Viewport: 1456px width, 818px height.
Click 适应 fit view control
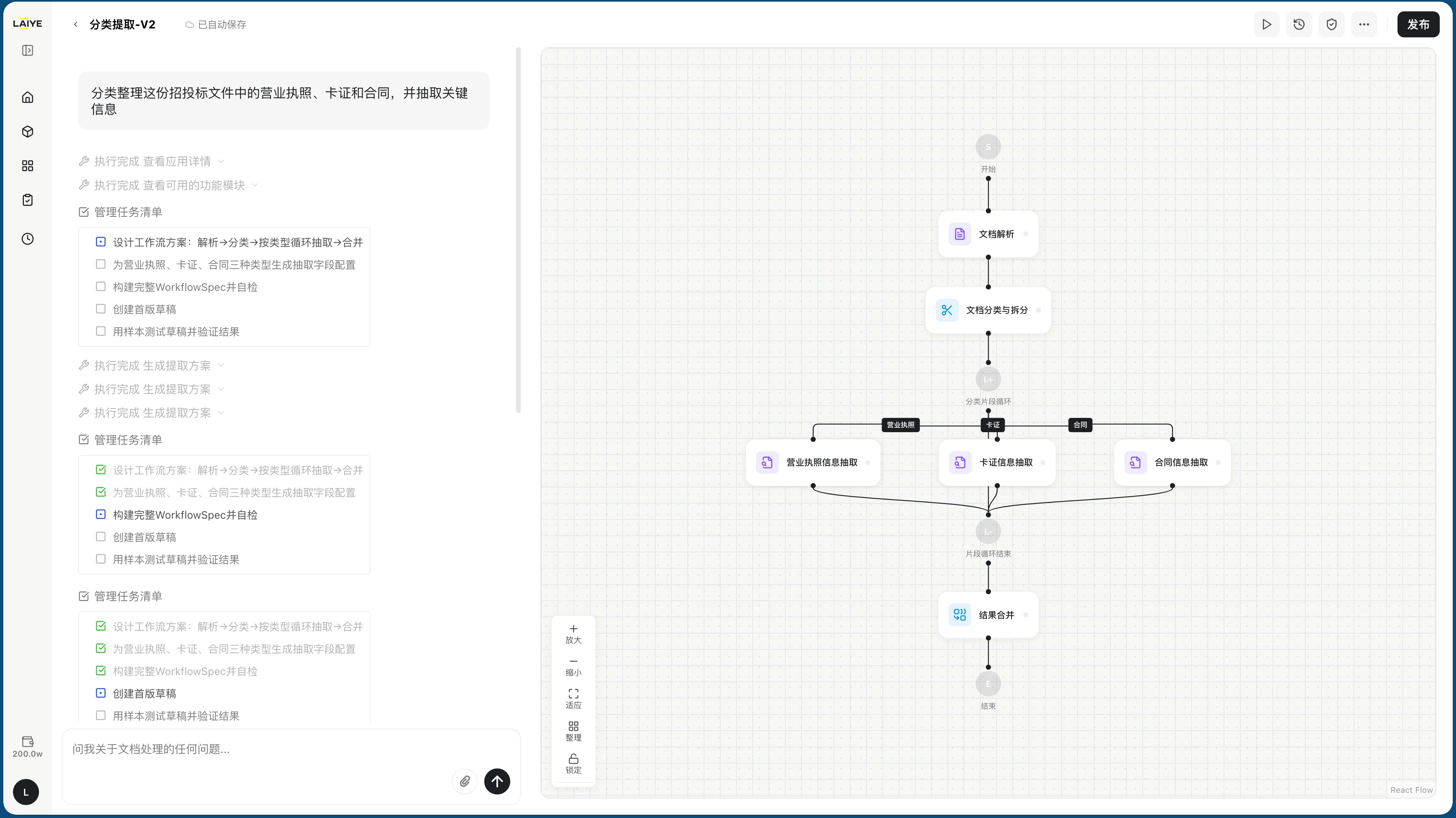[573, 699]
